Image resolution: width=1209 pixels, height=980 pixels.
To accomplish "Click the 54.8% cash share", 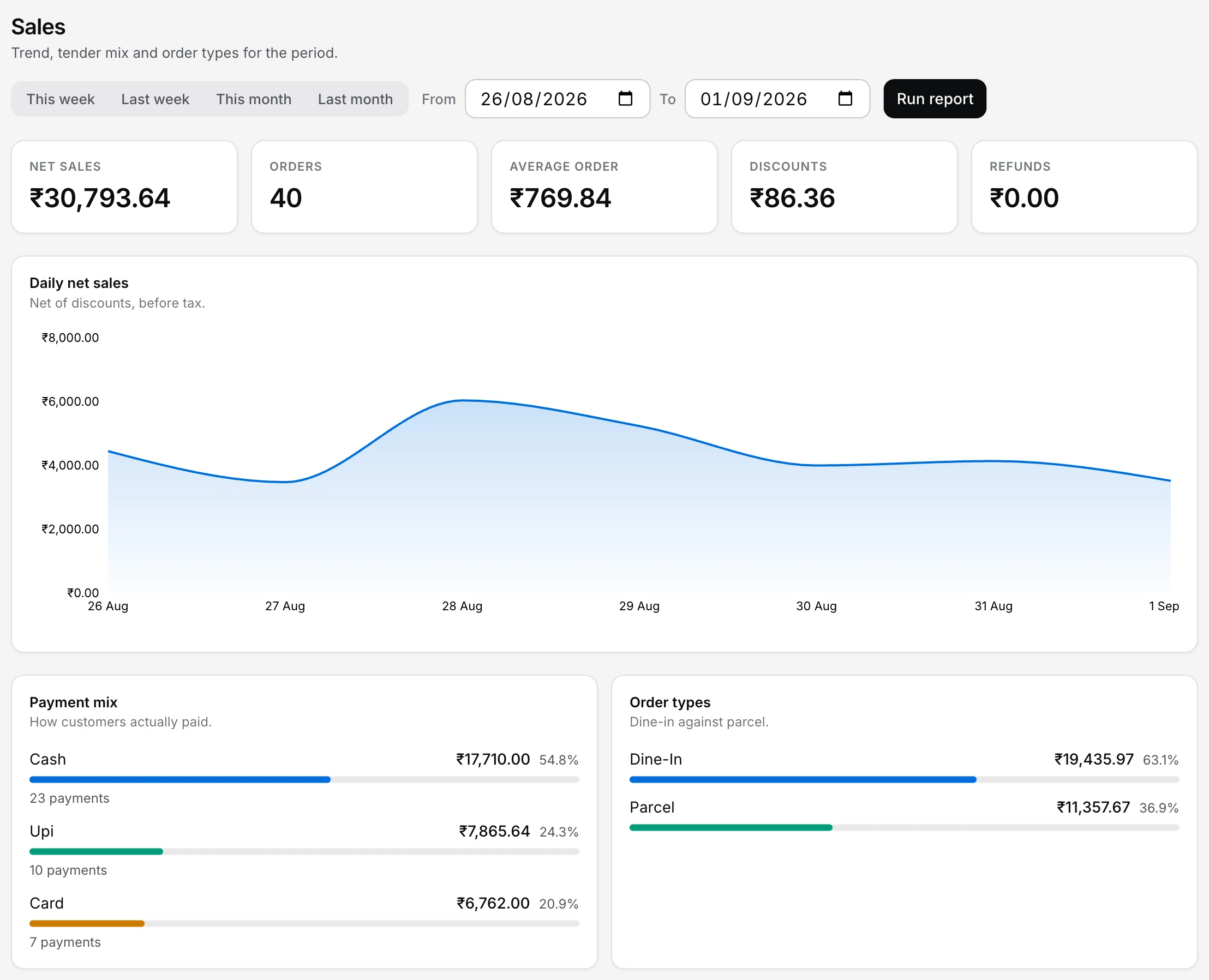I will [559, 760].
